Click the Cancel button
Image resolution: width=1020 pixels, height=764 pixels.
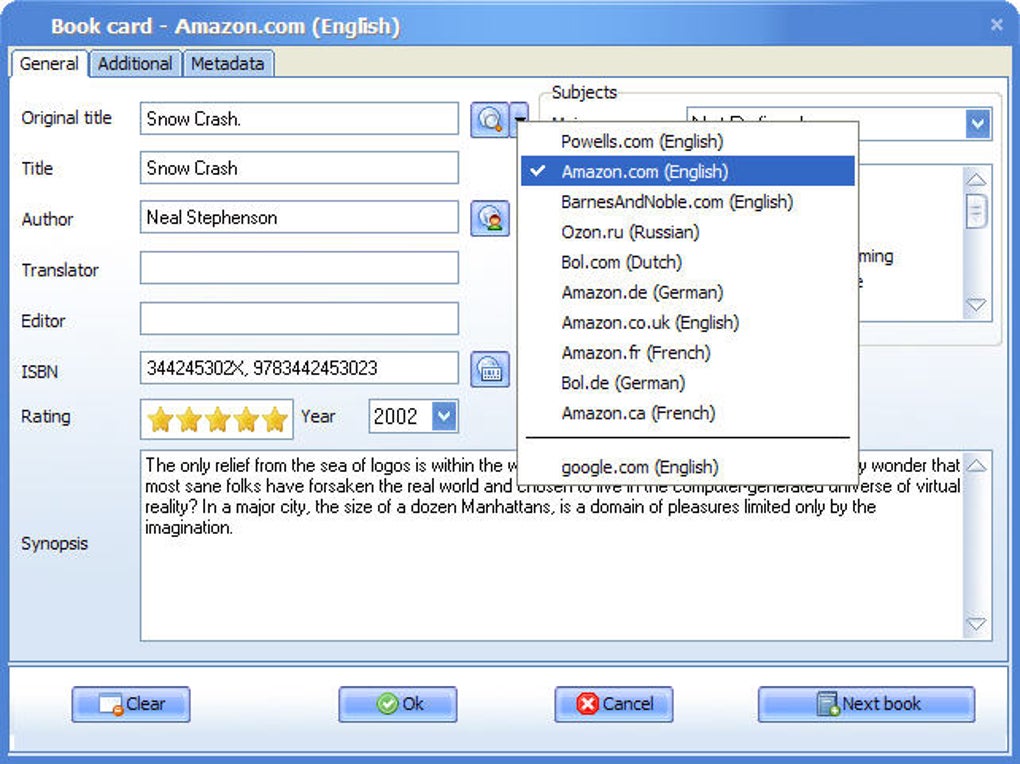pyautogui.click(x=613, y=704)
